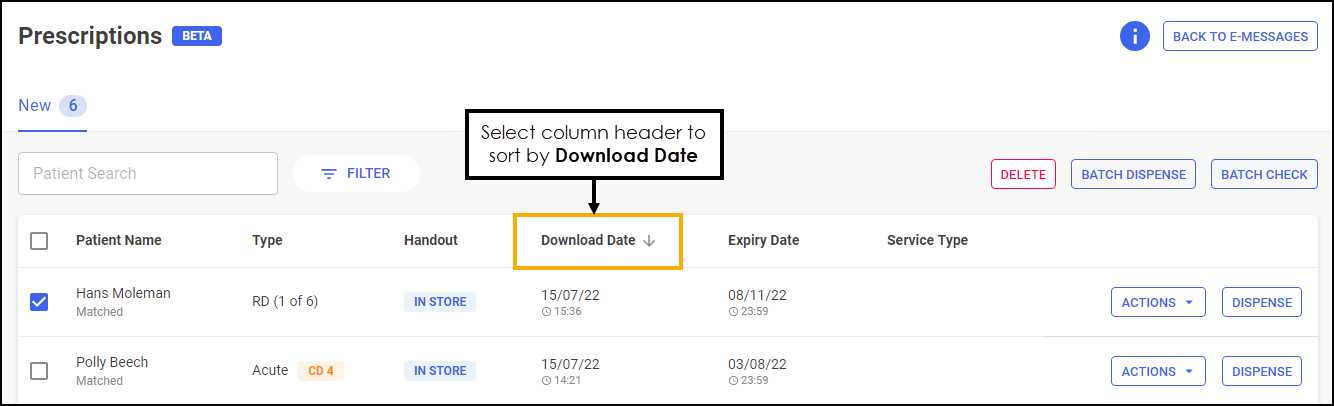The width and height of the screenshot is (1334, 406).
Task: Open Actions dropdown for Hans Moleman
Action: [x=1158, y=302]
